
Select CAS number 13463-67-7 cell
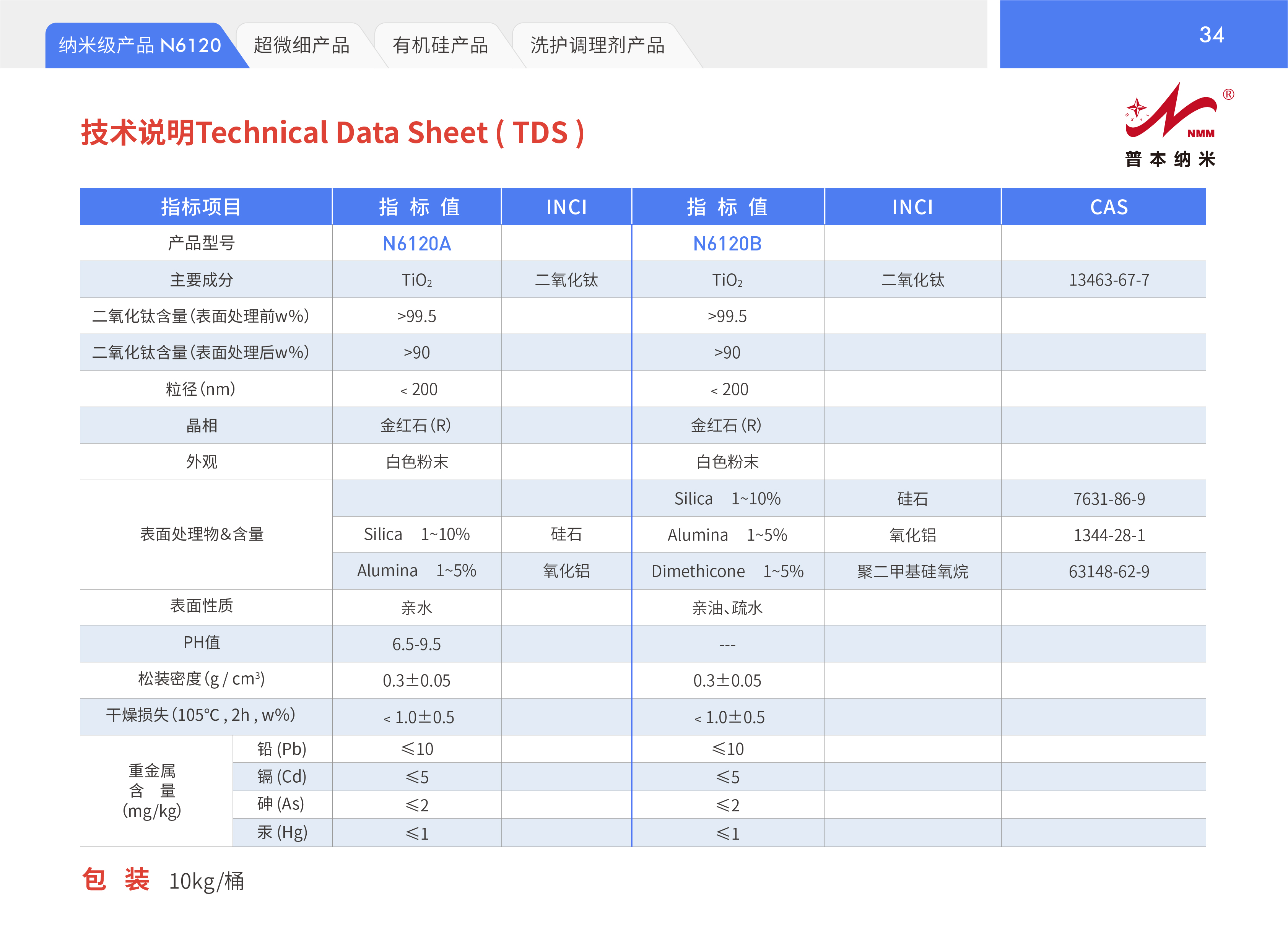pyautogui.click(x=1108, y=280)
